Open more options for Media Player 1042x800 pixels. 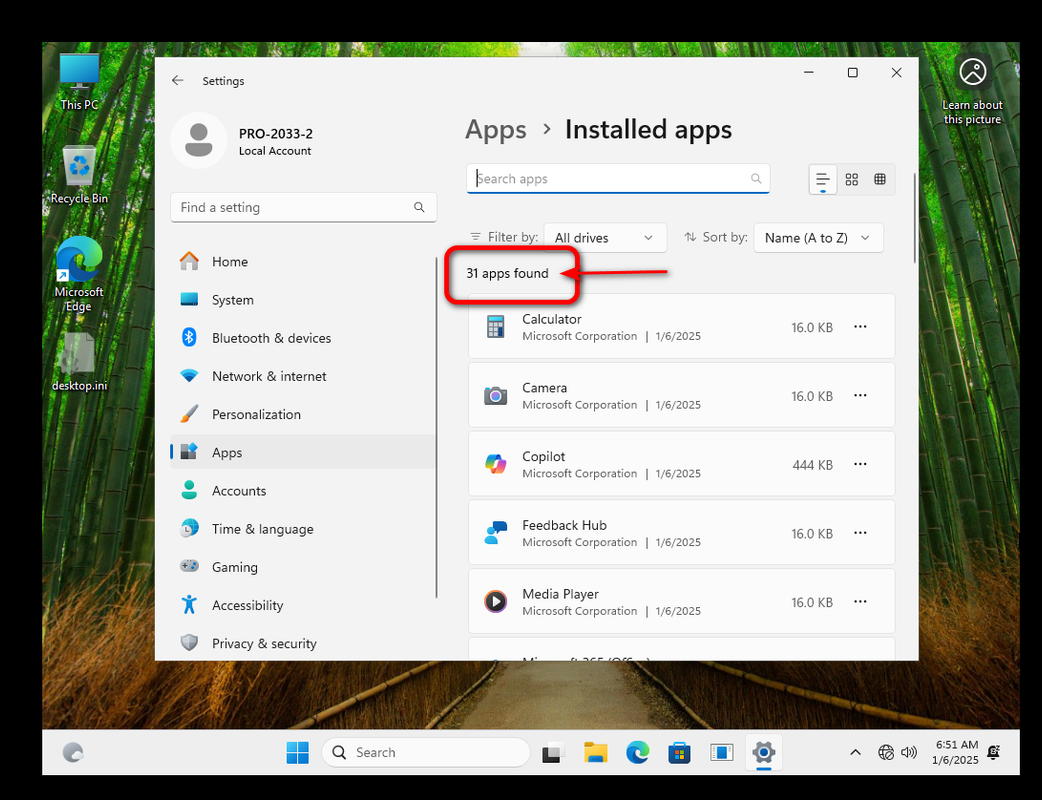(x=860, y=602)
